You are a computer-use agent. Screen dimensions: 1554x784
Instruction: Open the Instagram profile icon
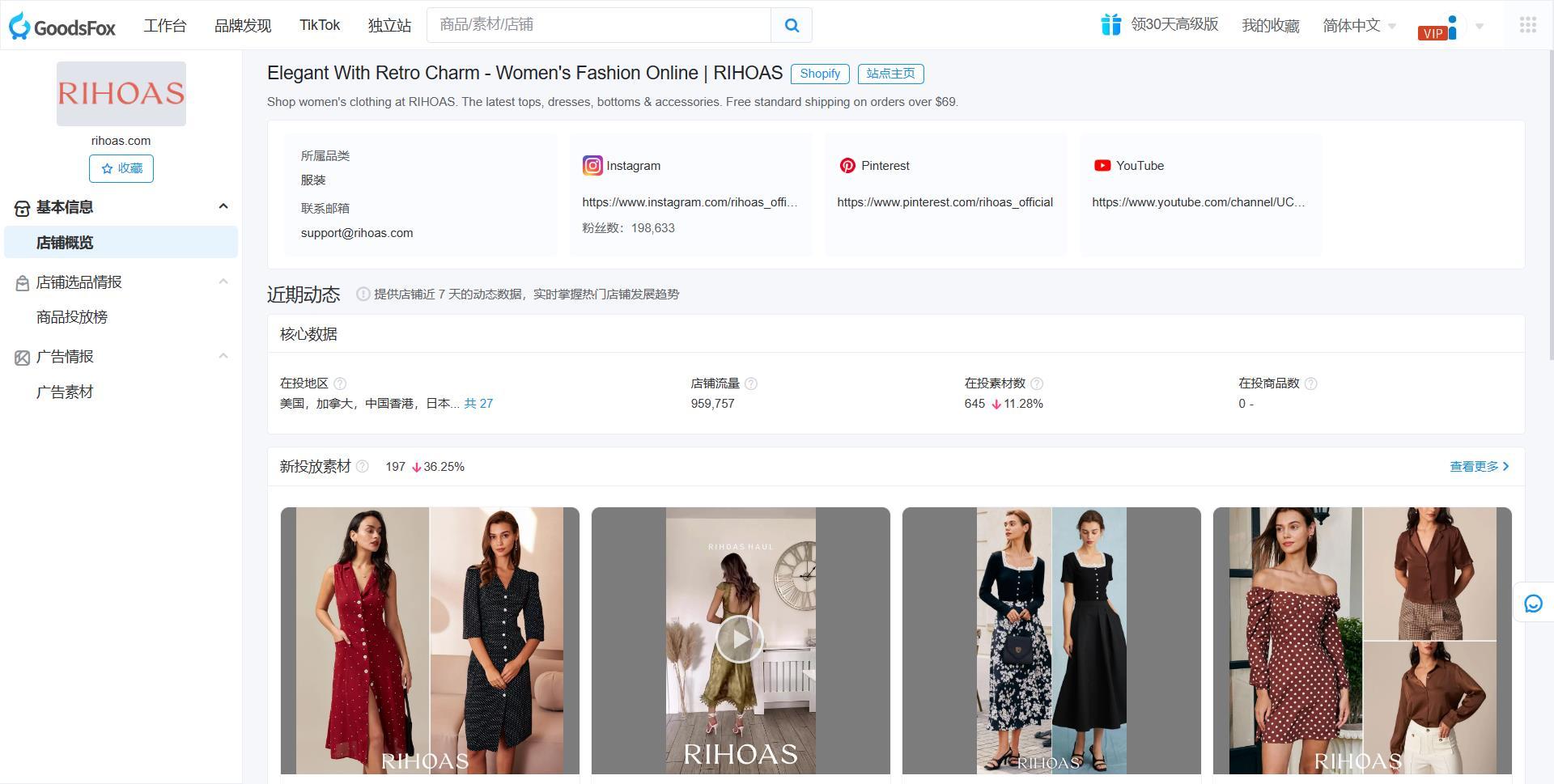click(592, 165)
